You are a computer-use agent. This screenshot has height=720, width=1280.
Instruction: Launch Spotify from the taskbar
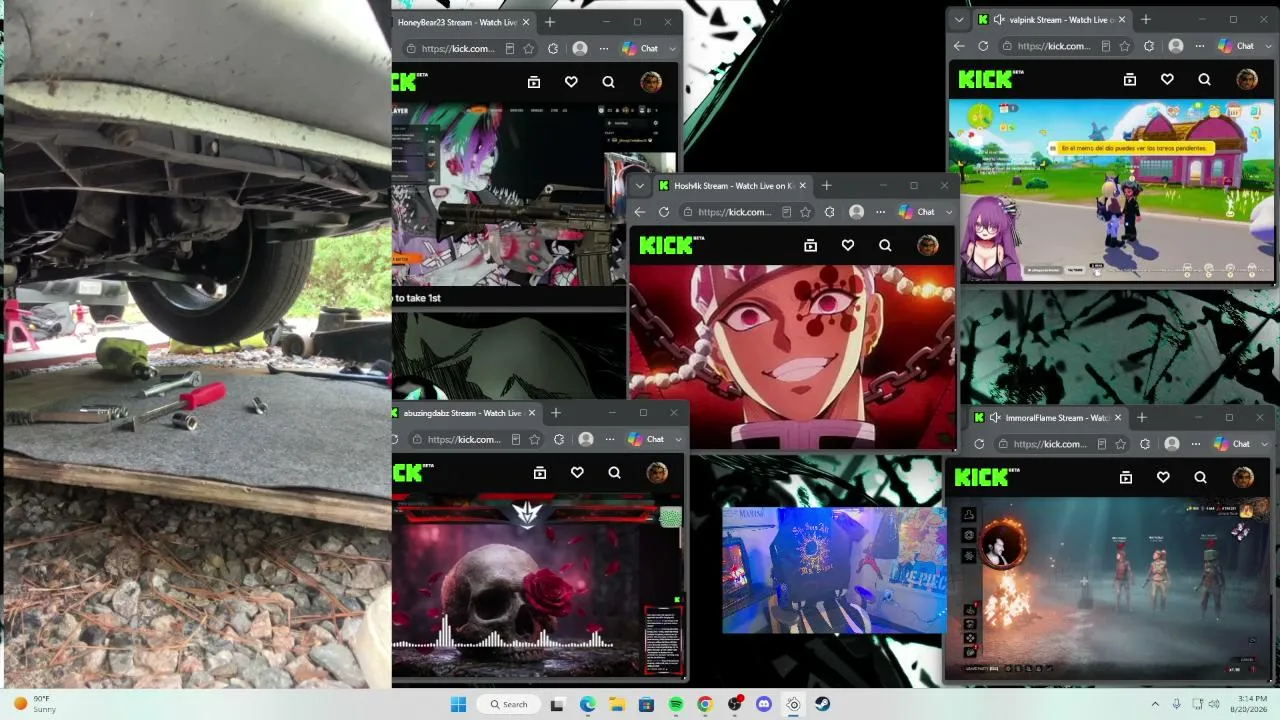[676, 704]
